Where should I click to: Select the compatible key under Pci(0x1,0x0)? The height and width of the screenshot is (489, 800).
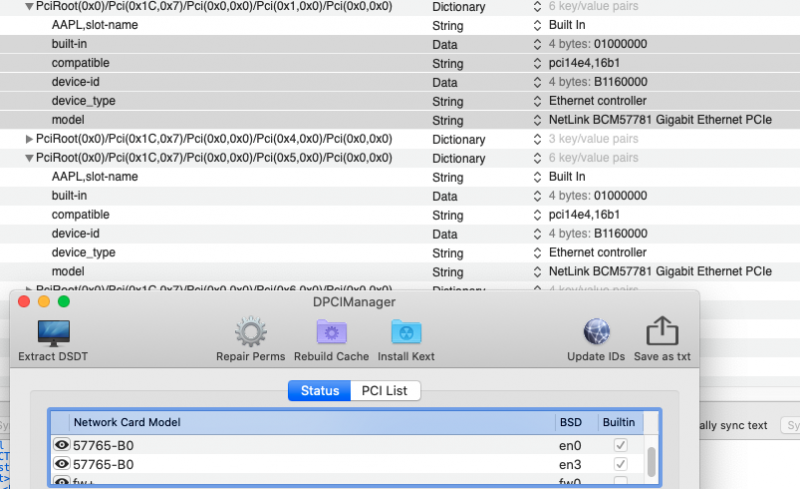(x=80, y=63)
